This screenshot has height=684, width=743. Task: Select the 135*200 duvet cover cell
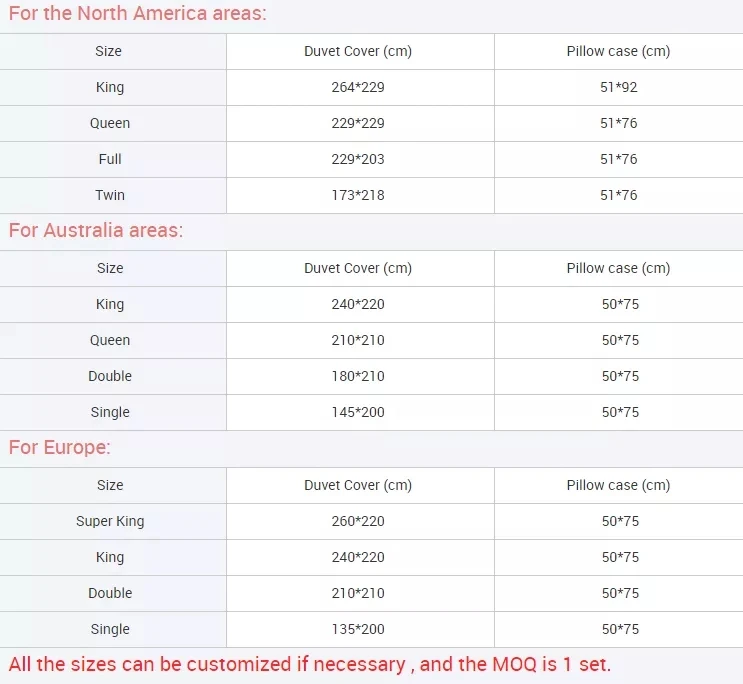(x=358, y=629)
